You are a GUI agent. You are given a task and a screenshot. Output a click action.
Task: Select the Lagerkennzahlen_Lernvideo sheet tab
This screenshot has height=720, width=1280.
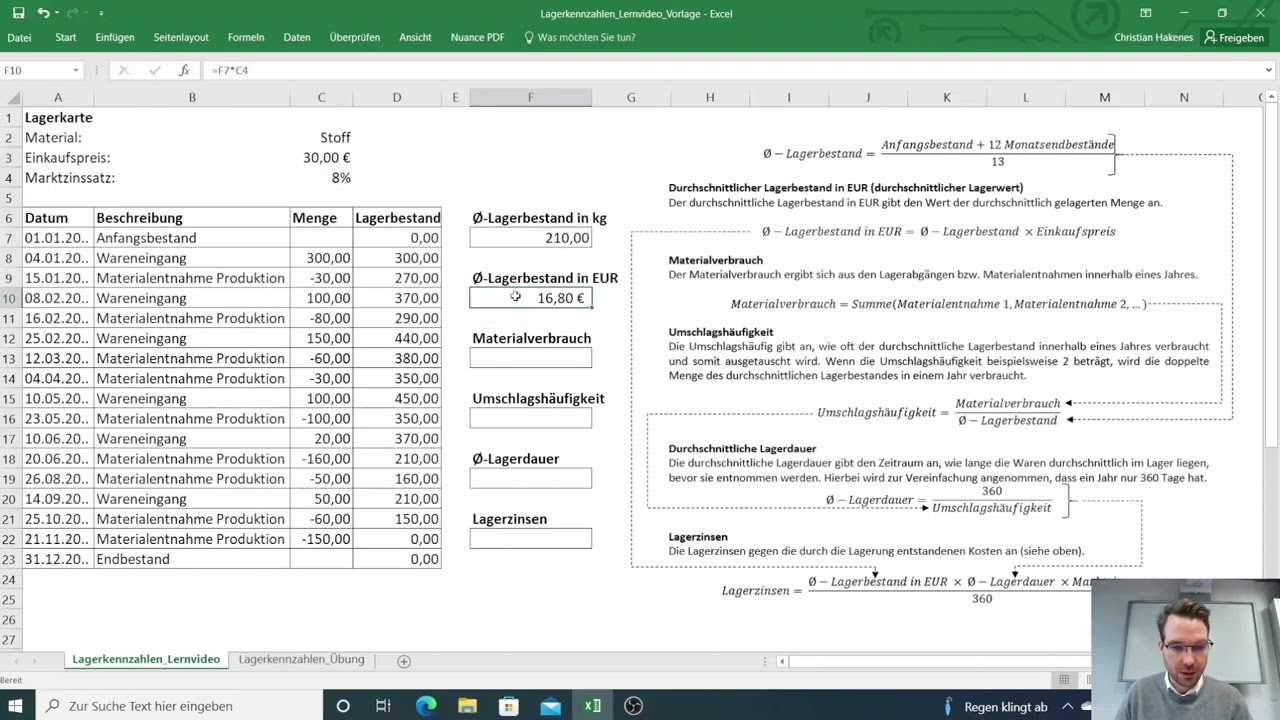(x=146, y=660)
